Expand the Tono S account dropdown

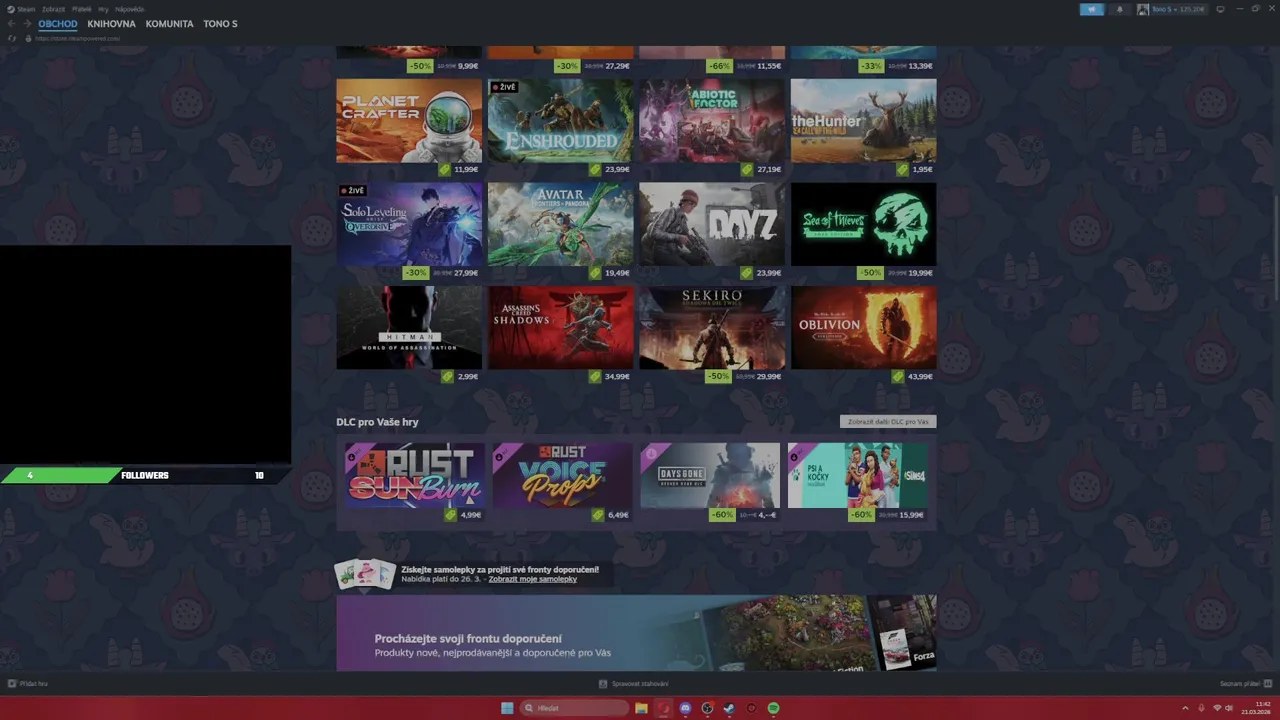[x=1178, y=9]
